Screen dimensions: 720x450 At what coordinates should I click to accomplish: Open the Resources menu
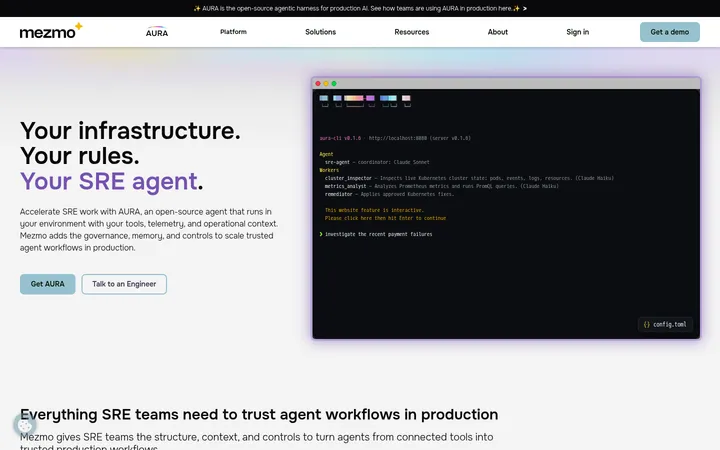[x=411, y=32]
